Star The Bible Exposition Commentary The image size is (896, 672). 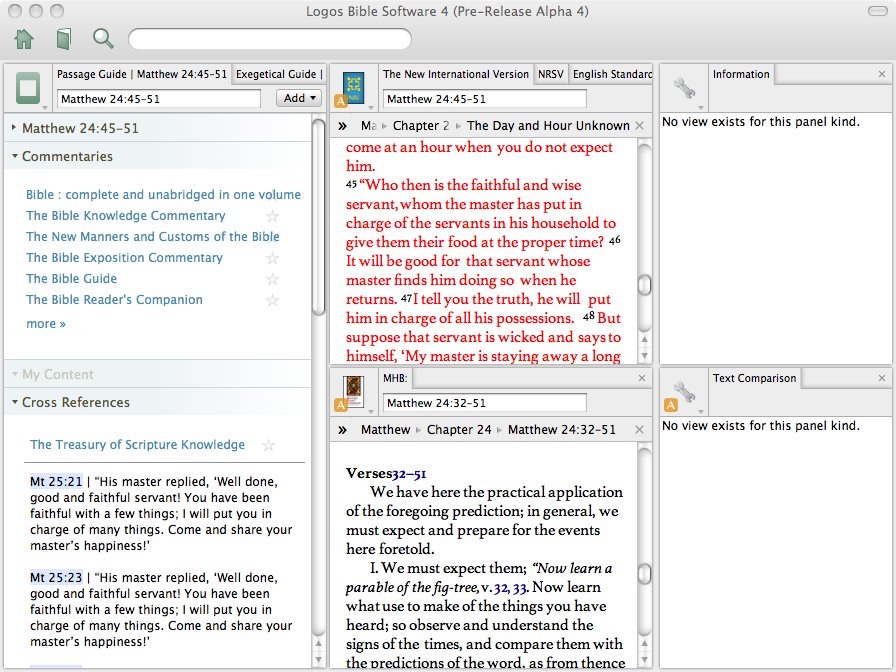tap(273, 258)
